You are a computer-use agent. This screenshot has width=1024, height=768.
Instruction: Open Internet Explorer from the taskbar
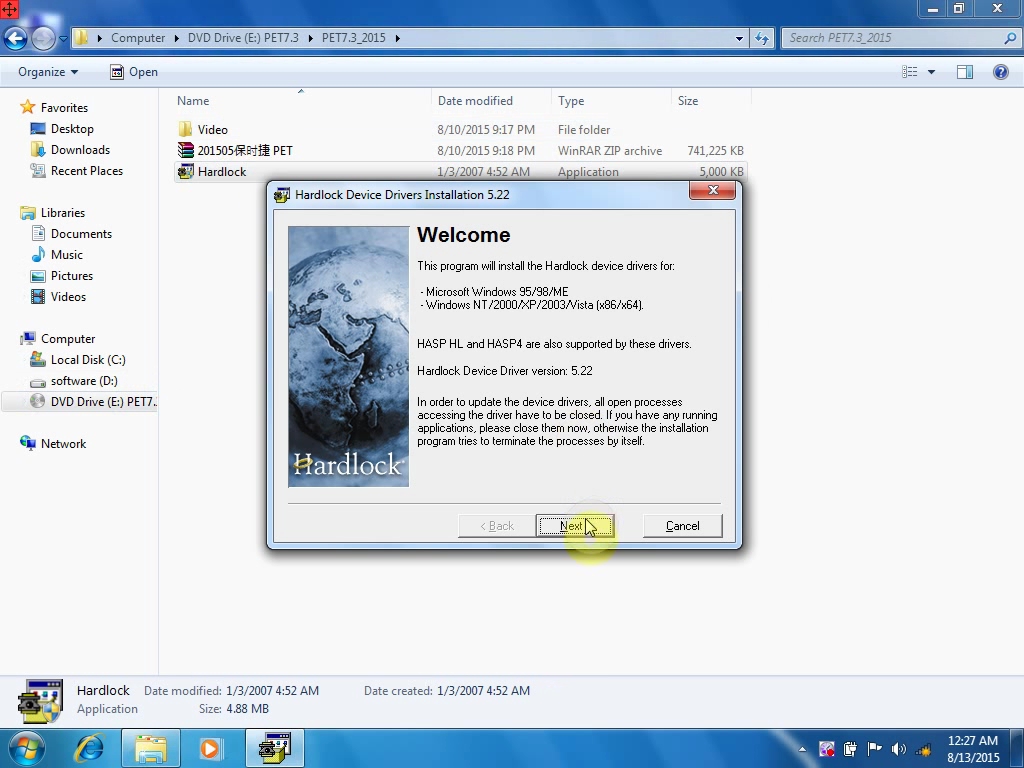90,748
